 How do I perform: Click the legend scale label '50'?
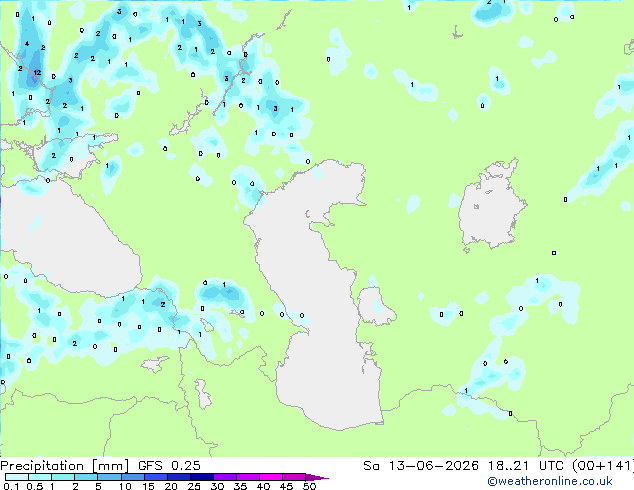tap(309, 486)
